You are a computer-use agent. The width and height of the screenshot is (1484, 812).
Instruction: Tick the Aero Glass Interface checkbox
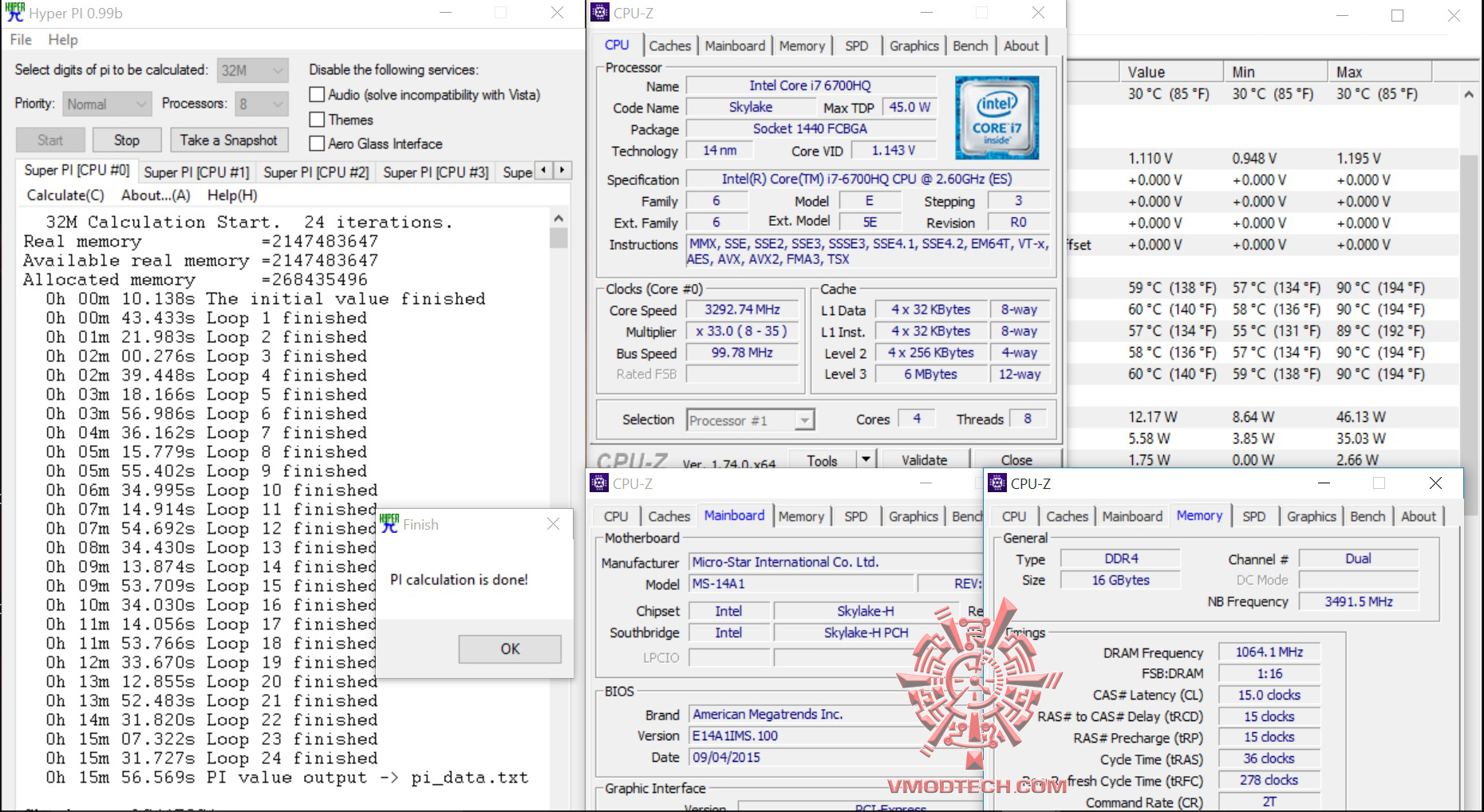pos(317,144)
